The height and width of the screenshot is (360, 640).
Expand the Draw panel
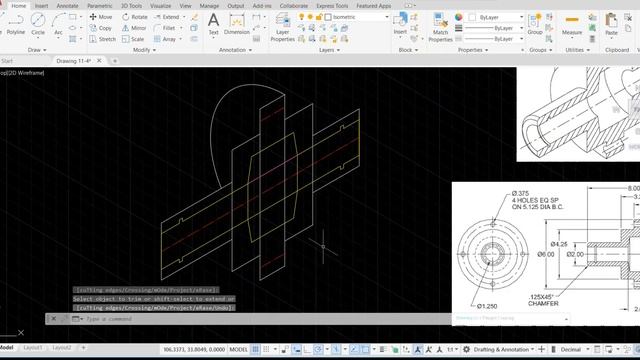point(37,50)
